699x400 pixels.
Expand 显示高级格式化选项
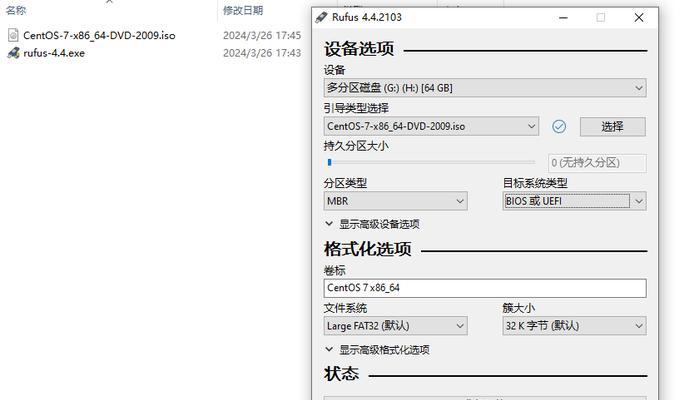[x=377, y=350]
